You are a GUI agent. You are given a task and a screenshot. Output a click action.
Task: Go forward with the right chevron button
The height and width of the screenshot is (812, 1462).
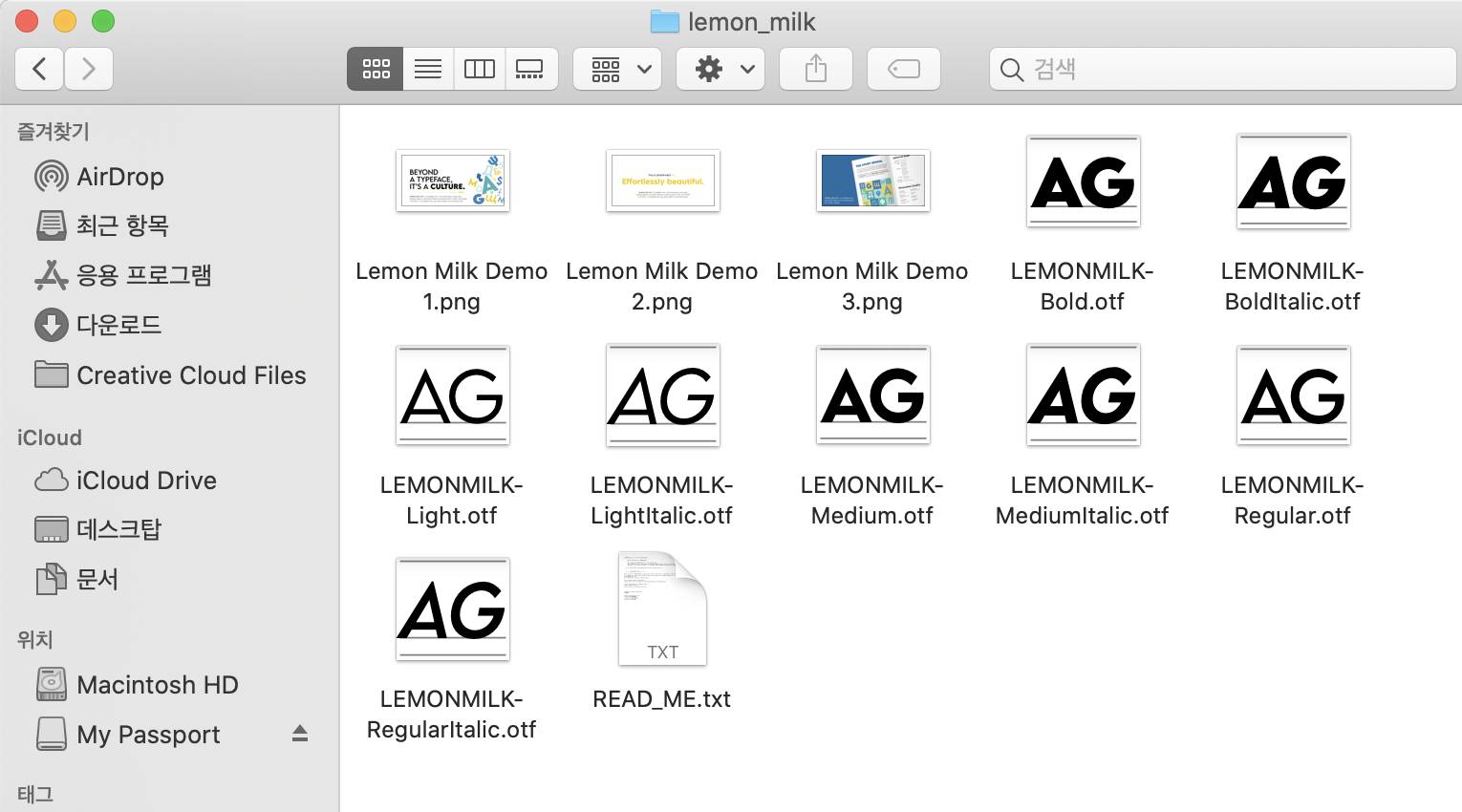pyautogui.click(x=89, y=69)
